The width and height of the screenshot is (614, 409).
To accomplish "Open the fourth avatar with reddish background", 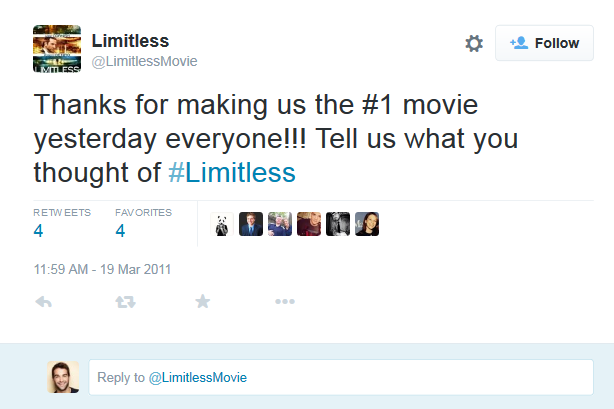I will [309, 224].
